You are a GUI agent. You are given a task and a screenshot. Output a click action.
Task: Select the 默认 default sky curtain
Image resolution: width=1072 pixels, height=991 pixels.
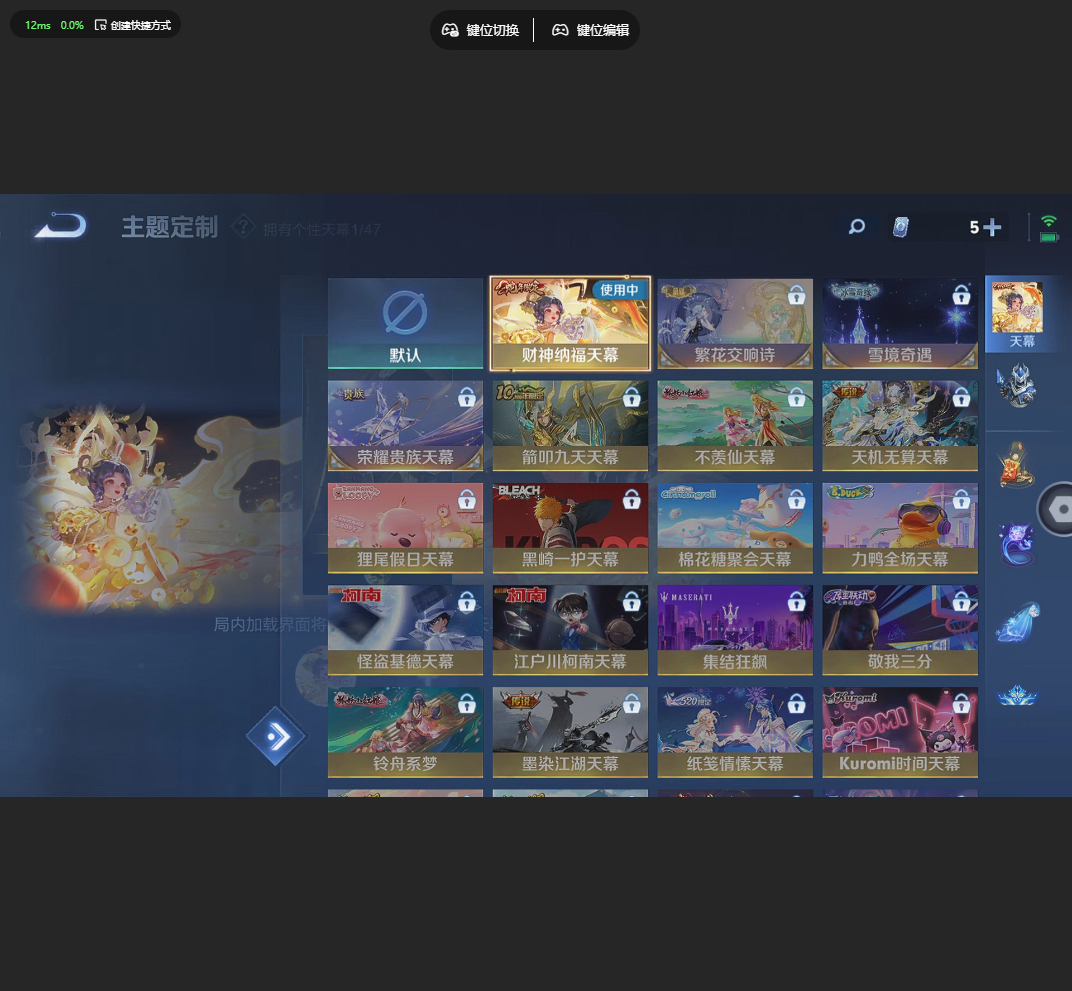click(x=405, y=324)
